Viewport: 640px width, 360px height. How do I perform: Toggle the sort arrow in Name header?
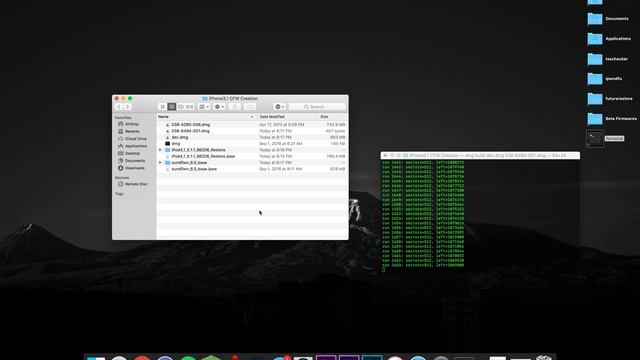pos(251,117)
